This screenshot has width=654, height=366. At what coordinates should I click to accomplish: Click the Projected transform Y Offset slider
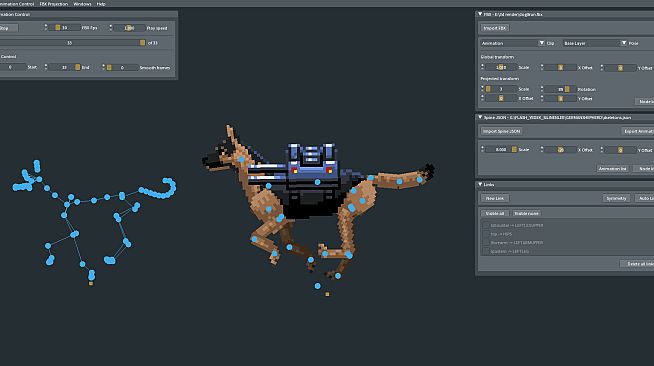point(561,98)
